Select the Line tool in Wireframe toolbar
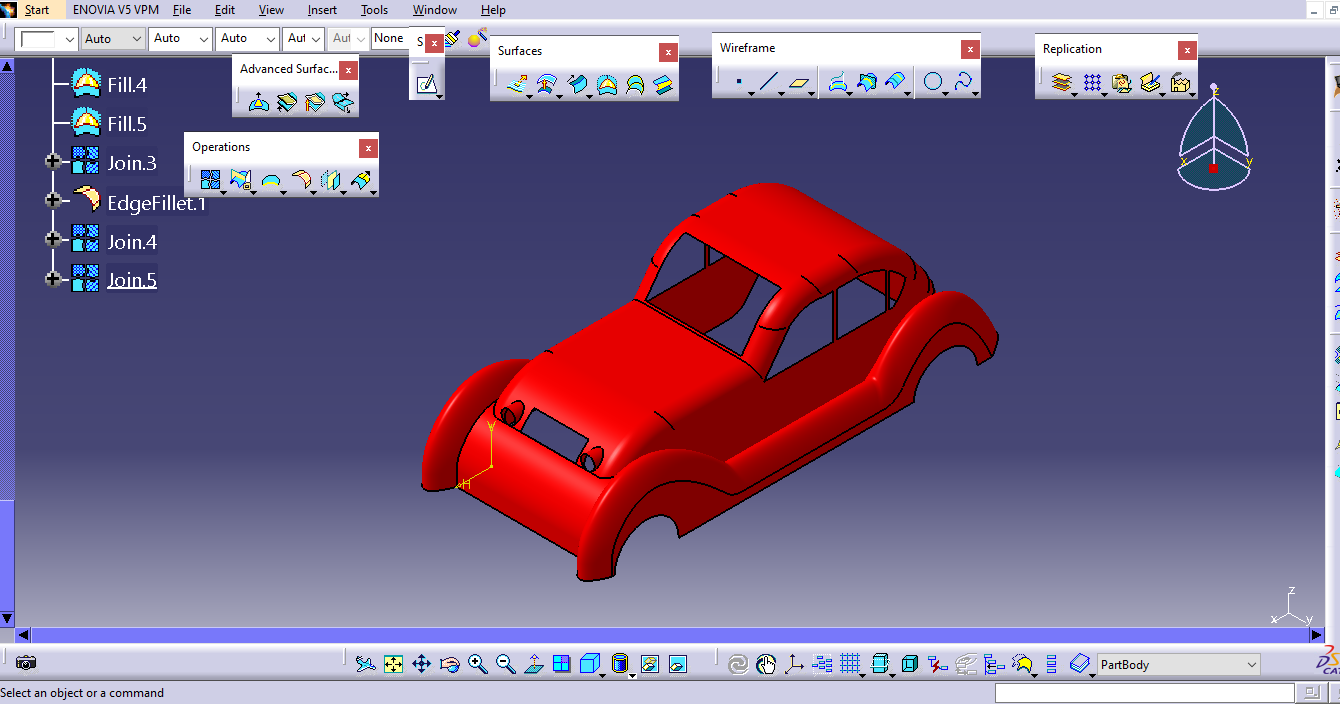The width and height of the screenshot is (1340, 704). click(768, 83)
